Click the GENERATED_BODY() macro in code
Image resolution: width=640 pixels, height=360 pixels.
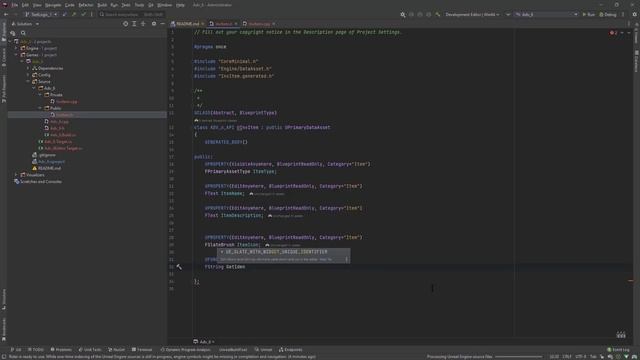click(226, 142)
